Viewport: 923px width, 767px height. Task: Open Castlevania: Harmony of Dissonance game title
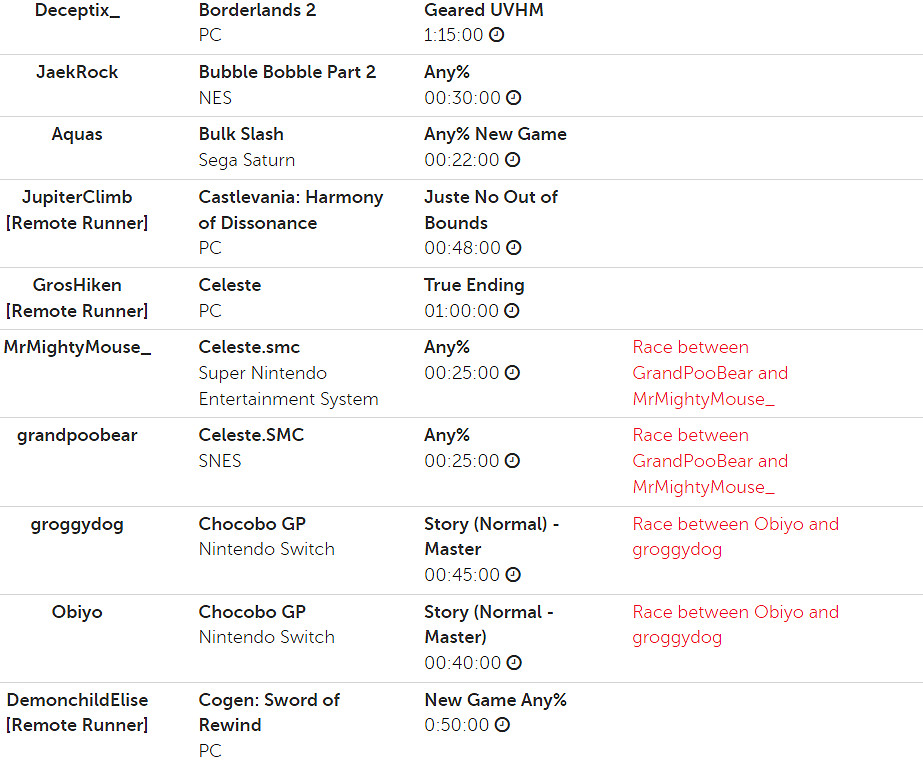[290, 209]
